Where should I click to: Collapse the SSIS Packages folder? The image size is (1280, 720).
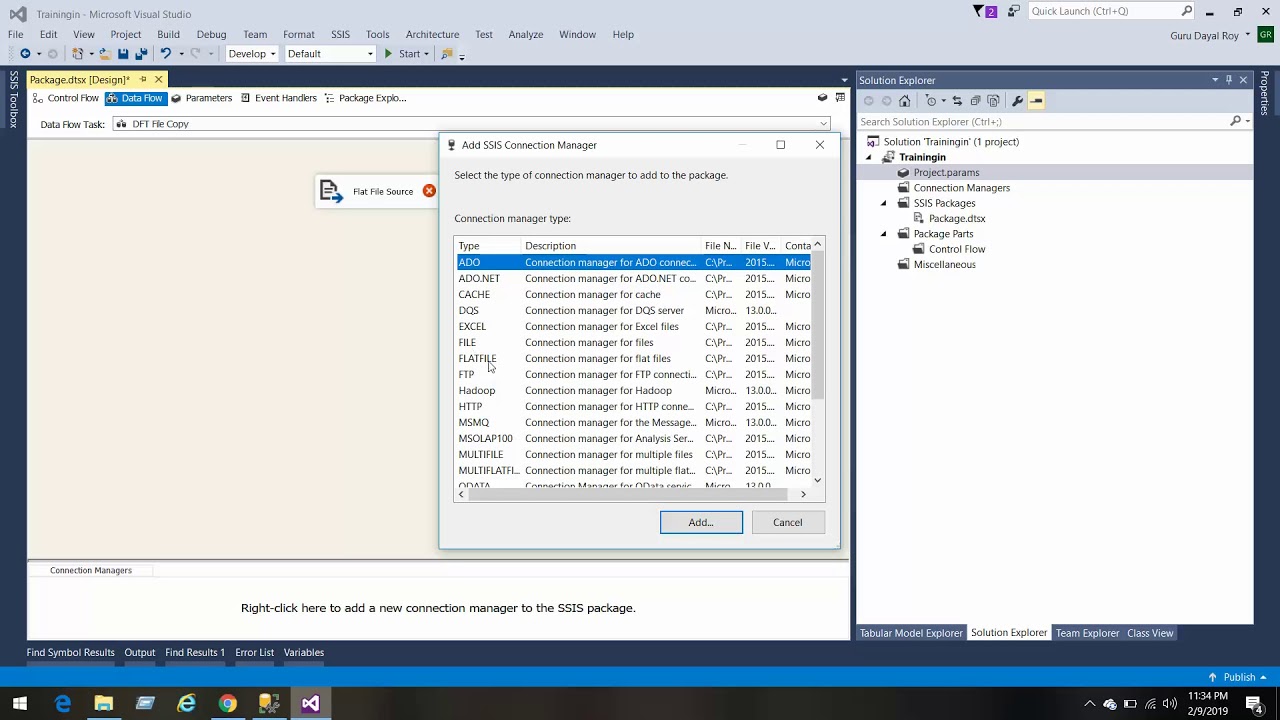[883, 203]
